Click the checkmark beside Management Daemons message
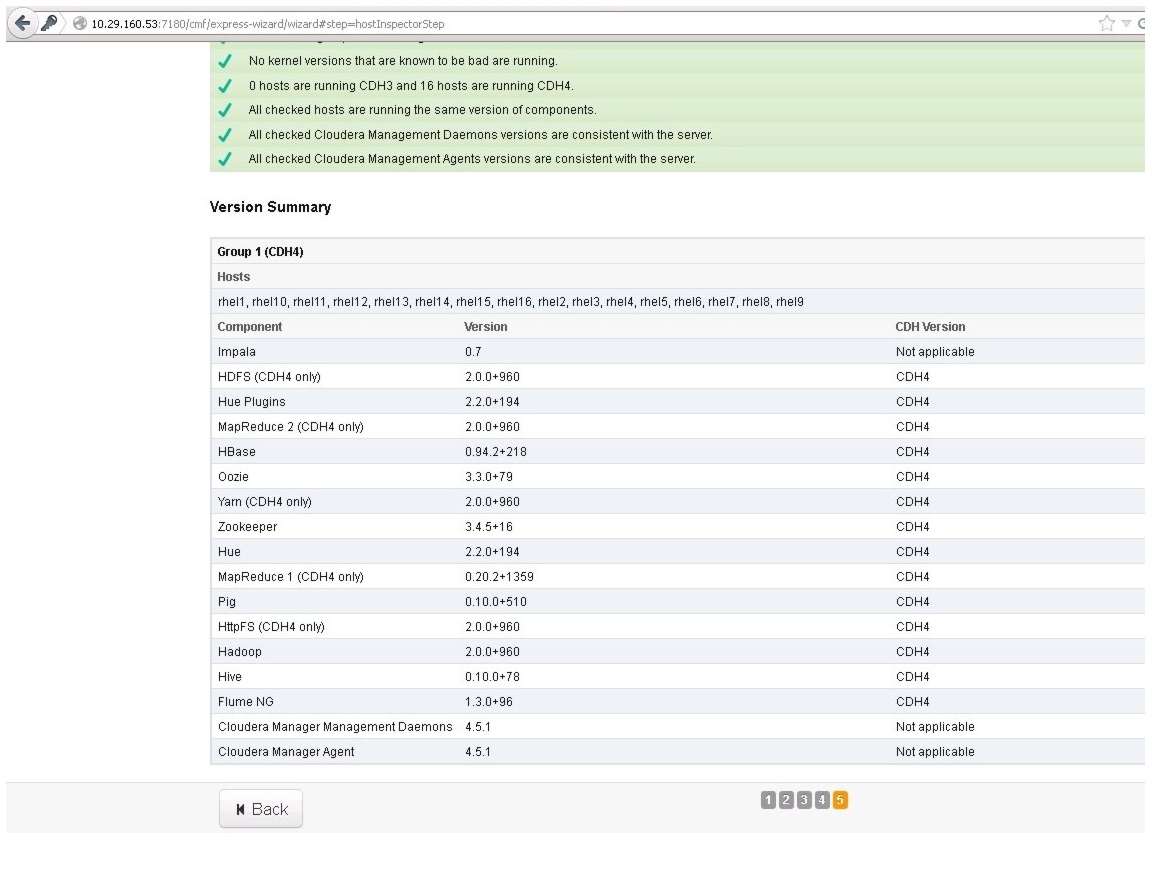This screenshot has width=1153, height=883. [x=225, y=135]
